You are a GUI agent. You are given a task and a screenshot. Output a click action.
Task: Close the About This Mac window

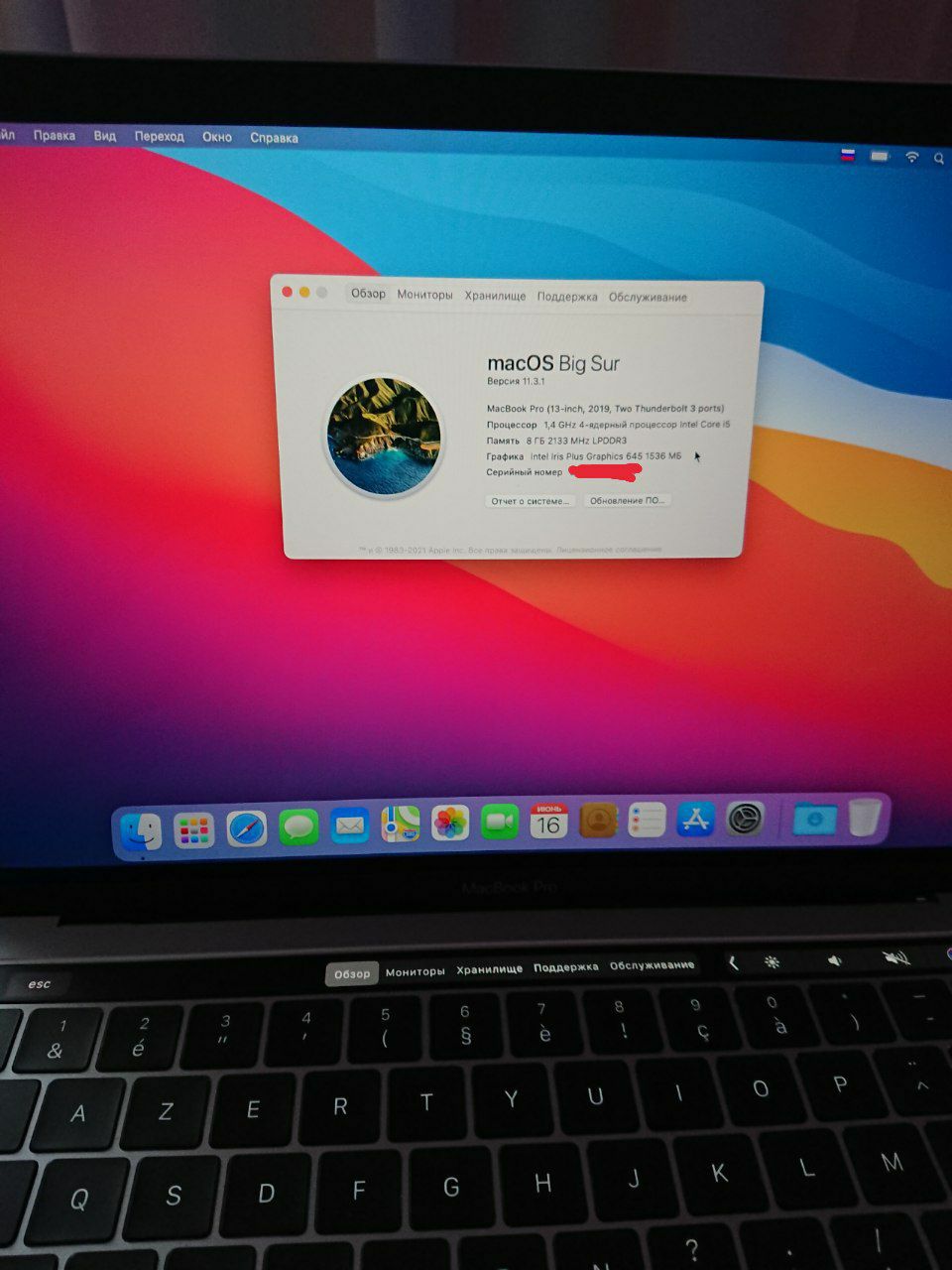[x=288, y=291]
